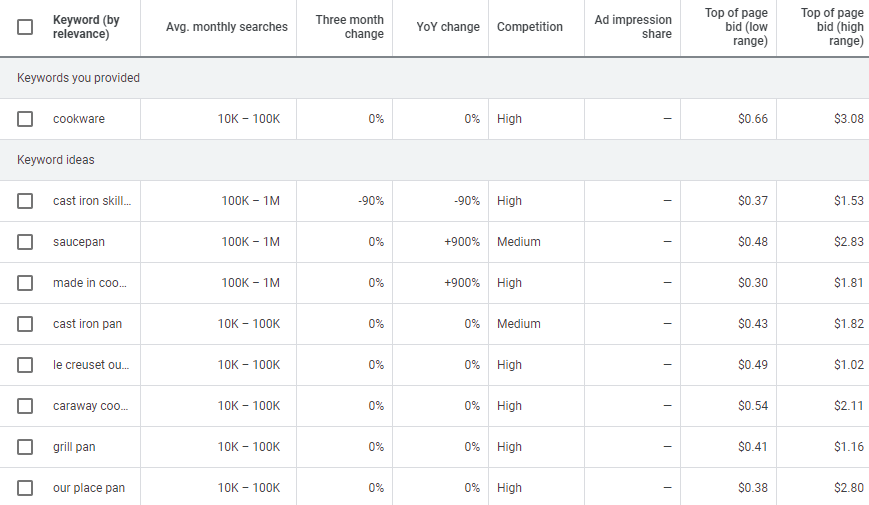This screenshot has width=869, height=505.
Task: Check the select-all checkbox in header
Action: tap(25, 27)
